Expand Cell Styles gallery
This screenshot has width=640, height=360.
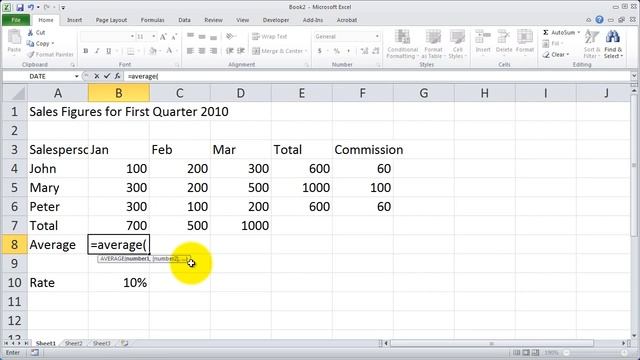[457, 44]
